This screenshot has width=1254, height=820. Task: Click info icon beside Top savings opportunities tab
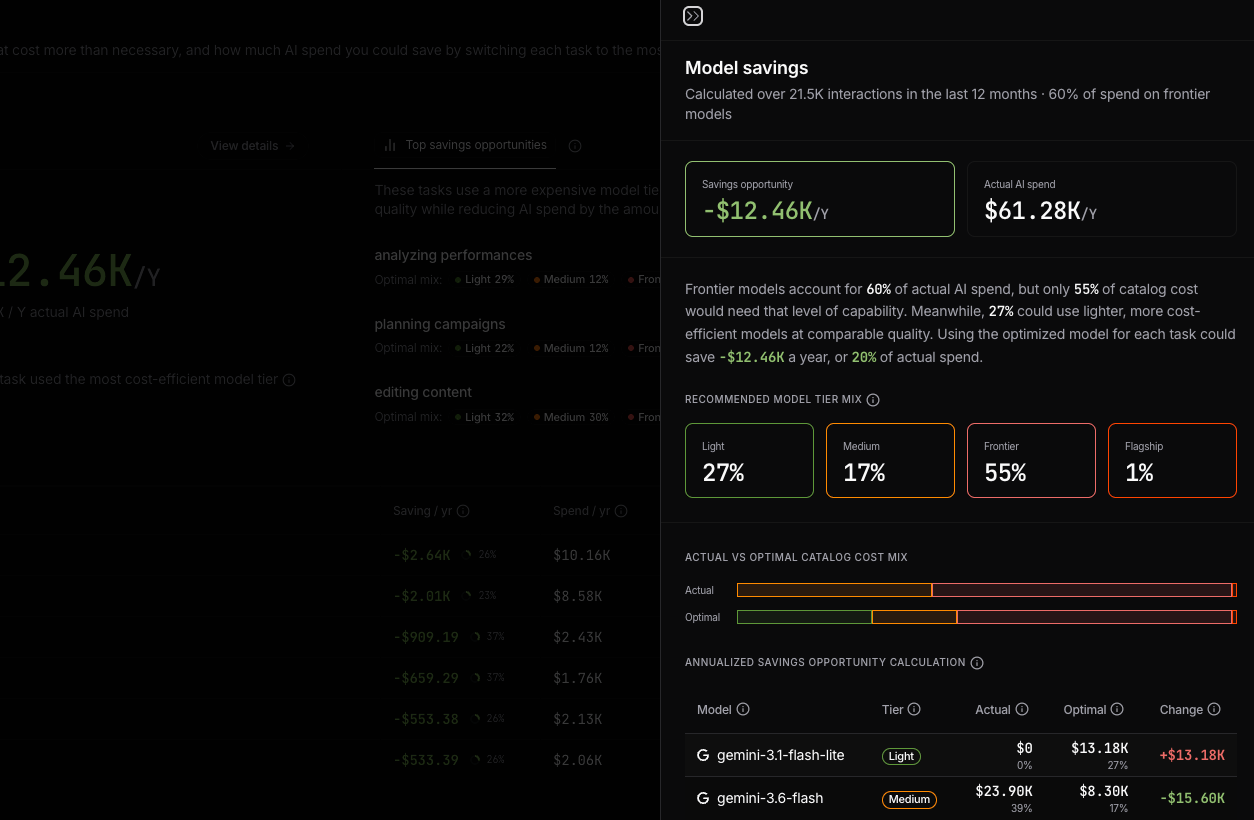(x=575, y=146)
